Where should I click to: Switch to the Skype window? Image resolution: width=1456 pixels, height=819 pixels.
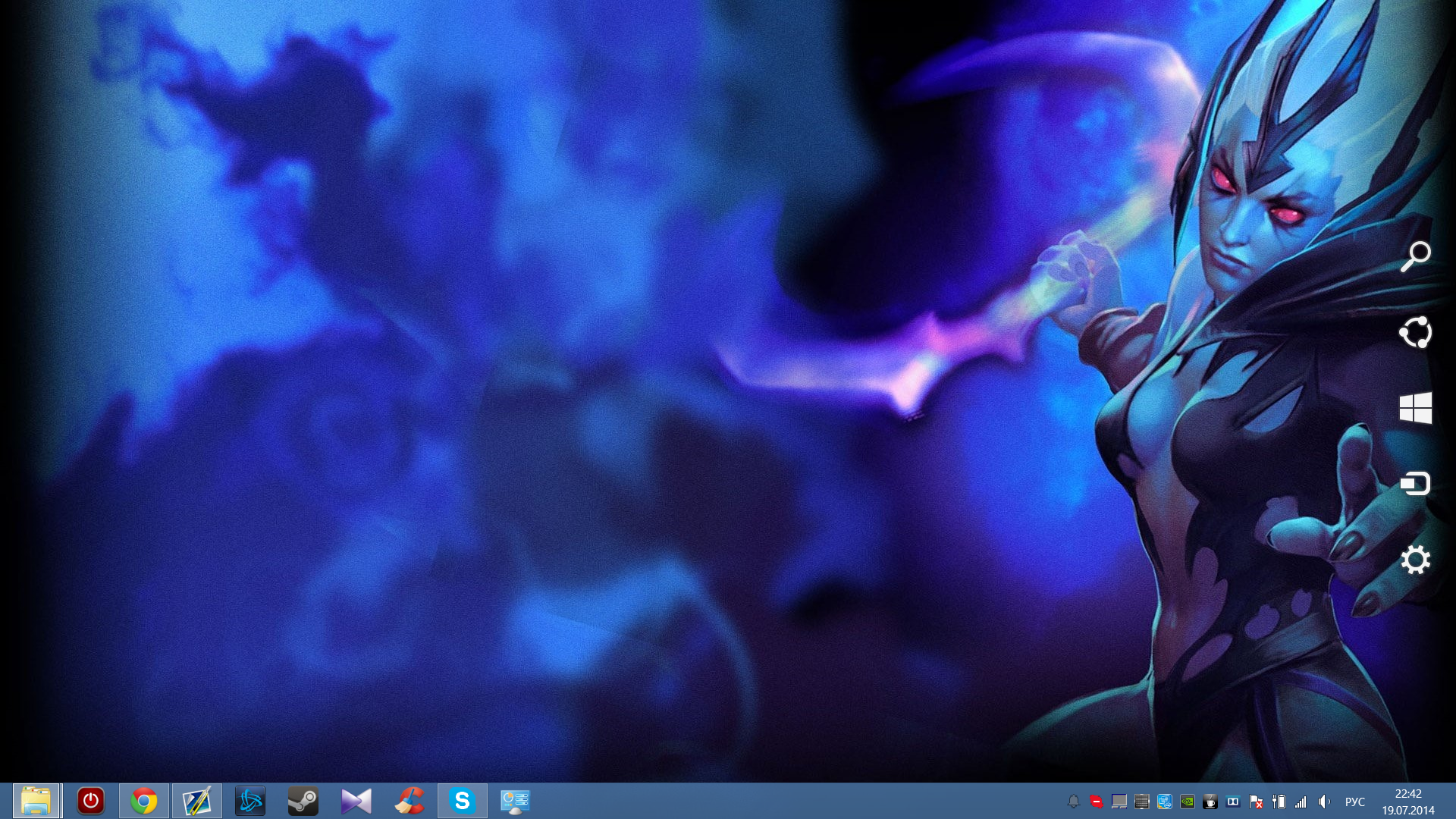pyautogui.click(x=462, y=801)
